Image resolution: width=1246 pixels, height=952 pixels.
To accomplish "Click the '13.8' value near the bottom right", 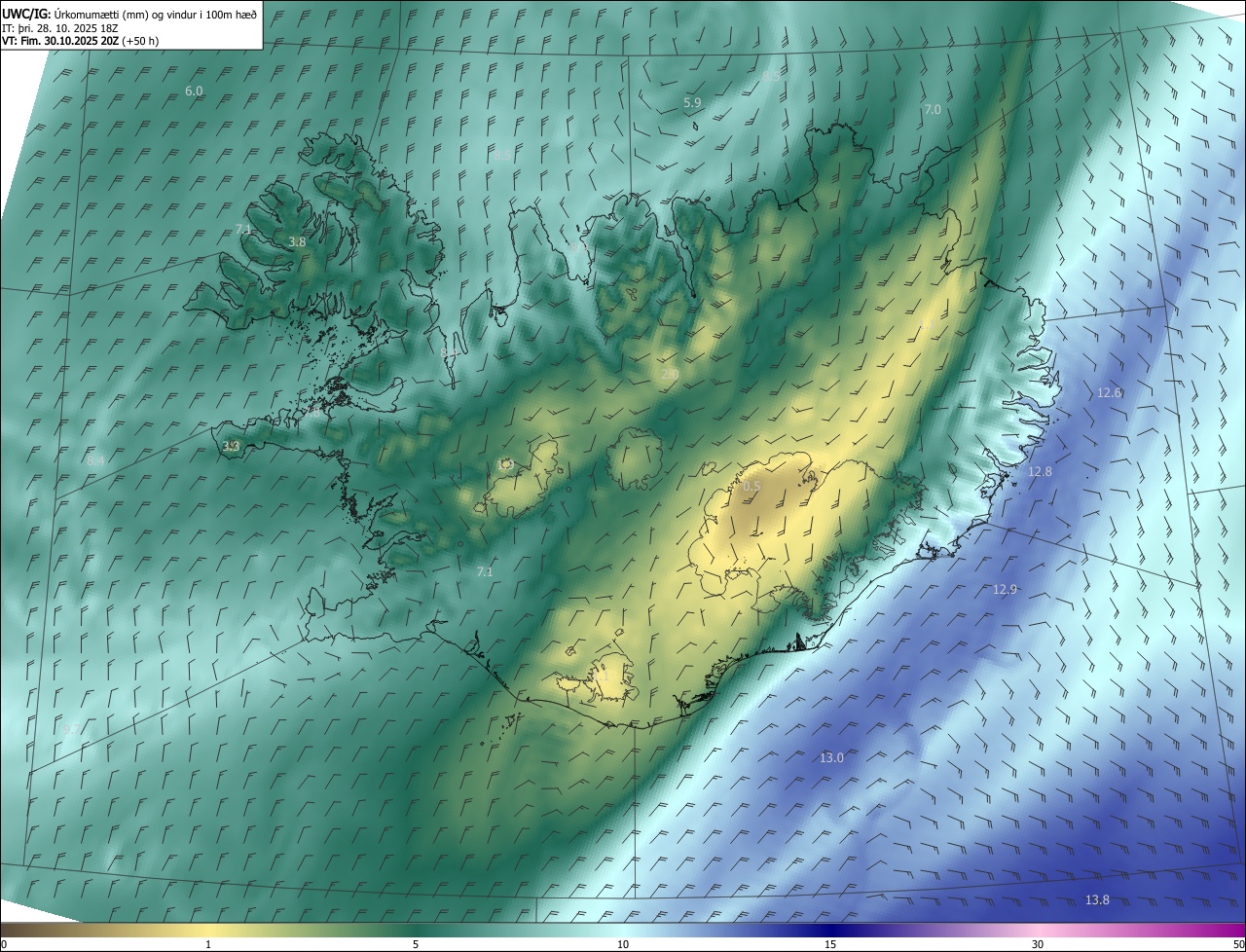I will (1097, 899).
